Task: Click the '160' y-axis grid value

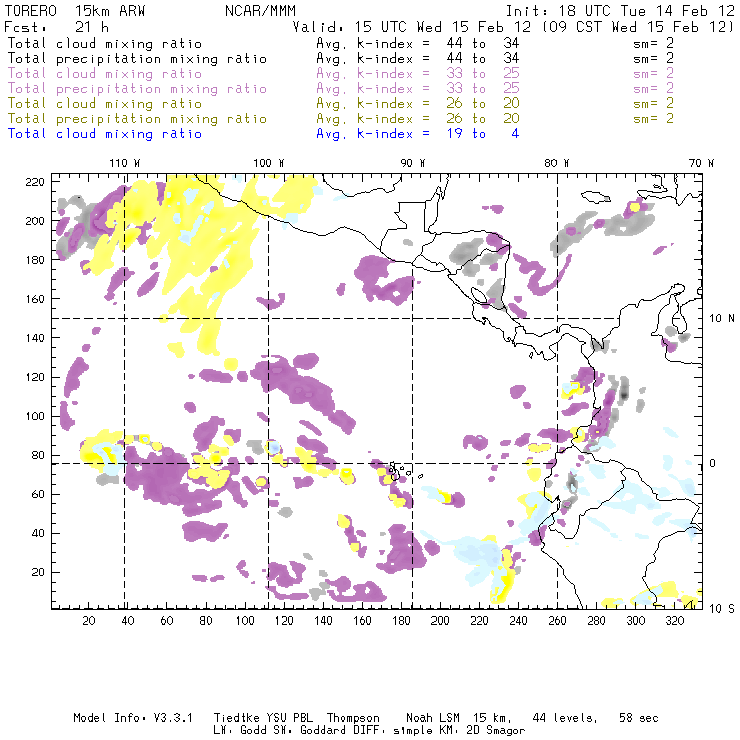Action: tap(35, 299)
